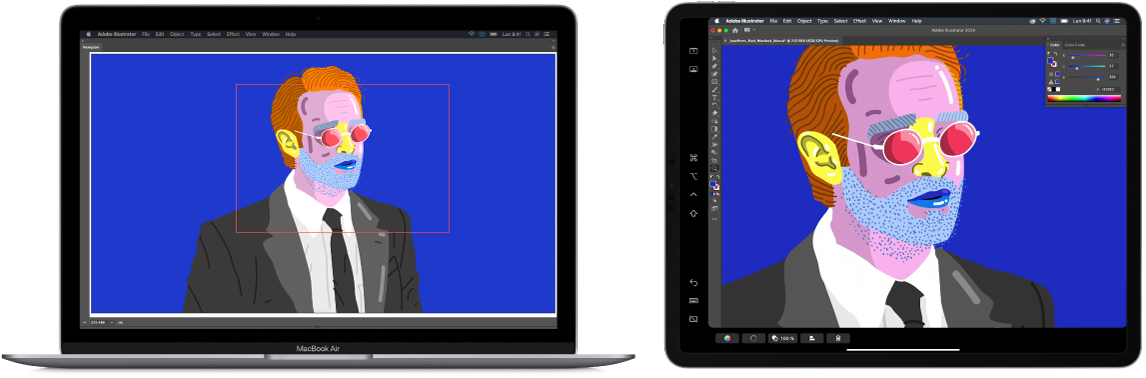Viewport: 1146px width, 378px height.
Task: Toggle the on-screen keyboard from Sidecar sidebar
Action: pyautogui.click(x=694, y=300)
